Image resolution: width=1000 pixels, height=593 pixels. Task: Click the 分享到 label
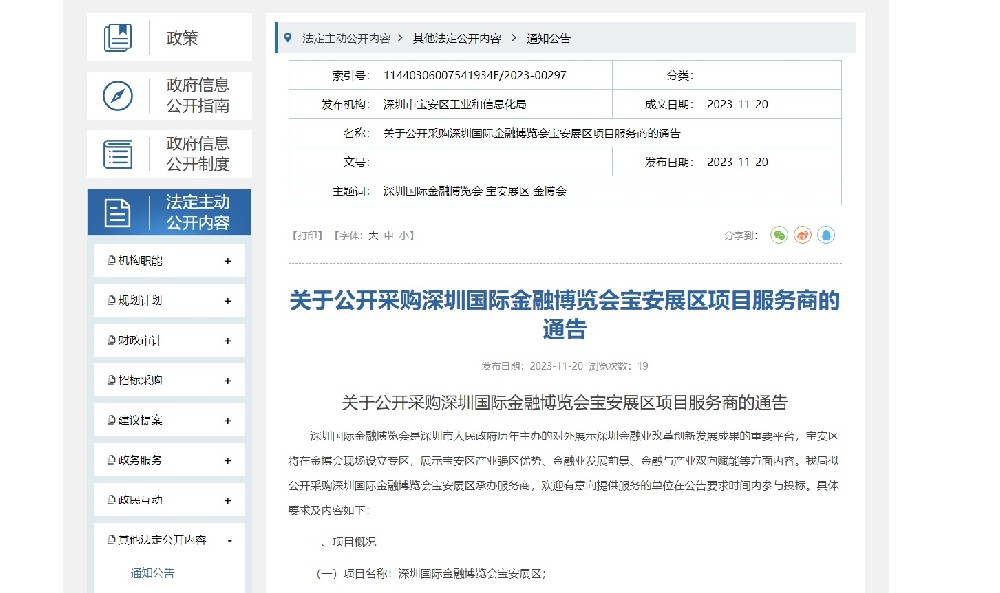tap(741, 235)
